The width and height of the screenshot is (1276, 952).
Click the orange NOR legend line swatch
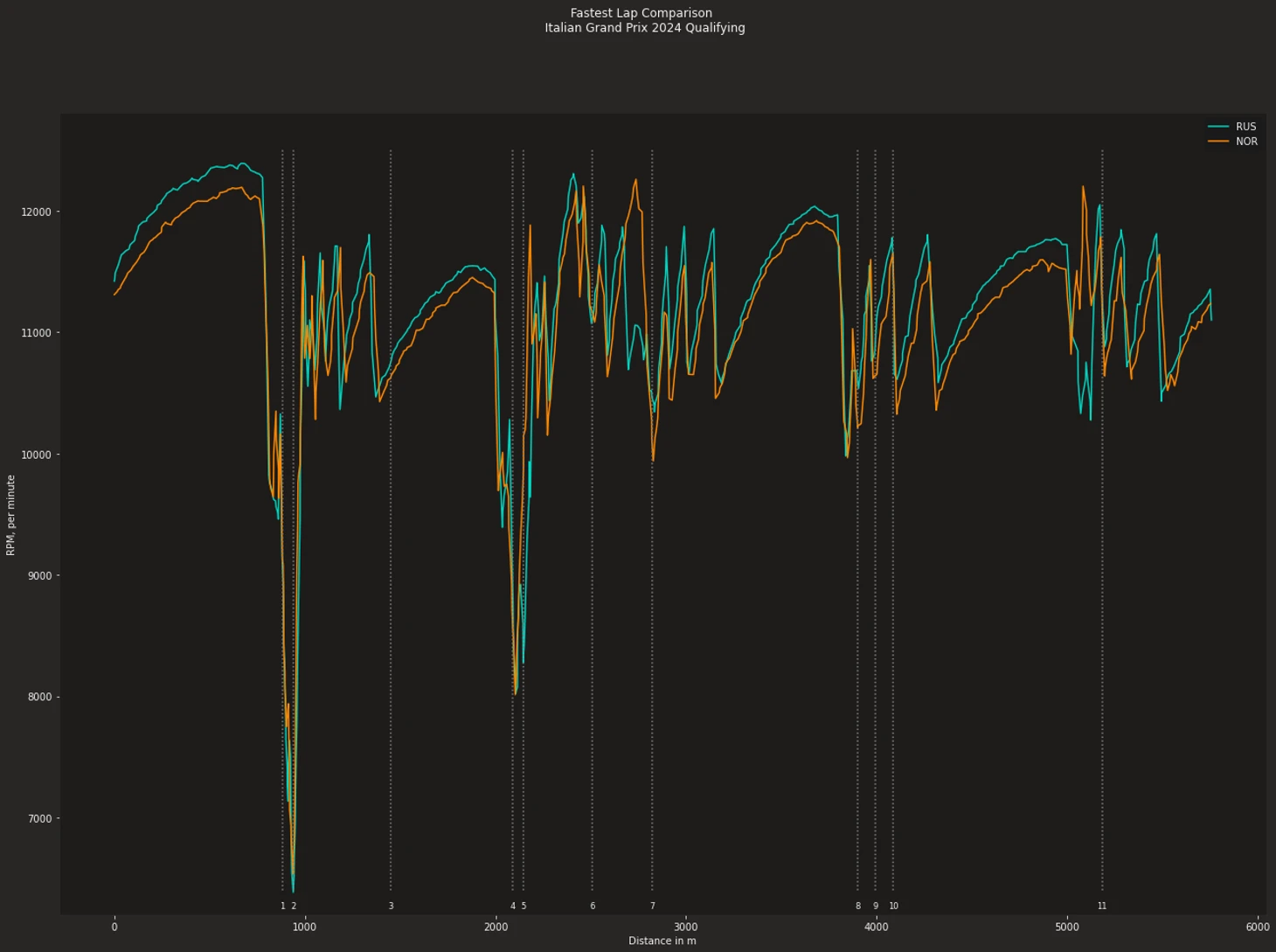[1217, 142]
